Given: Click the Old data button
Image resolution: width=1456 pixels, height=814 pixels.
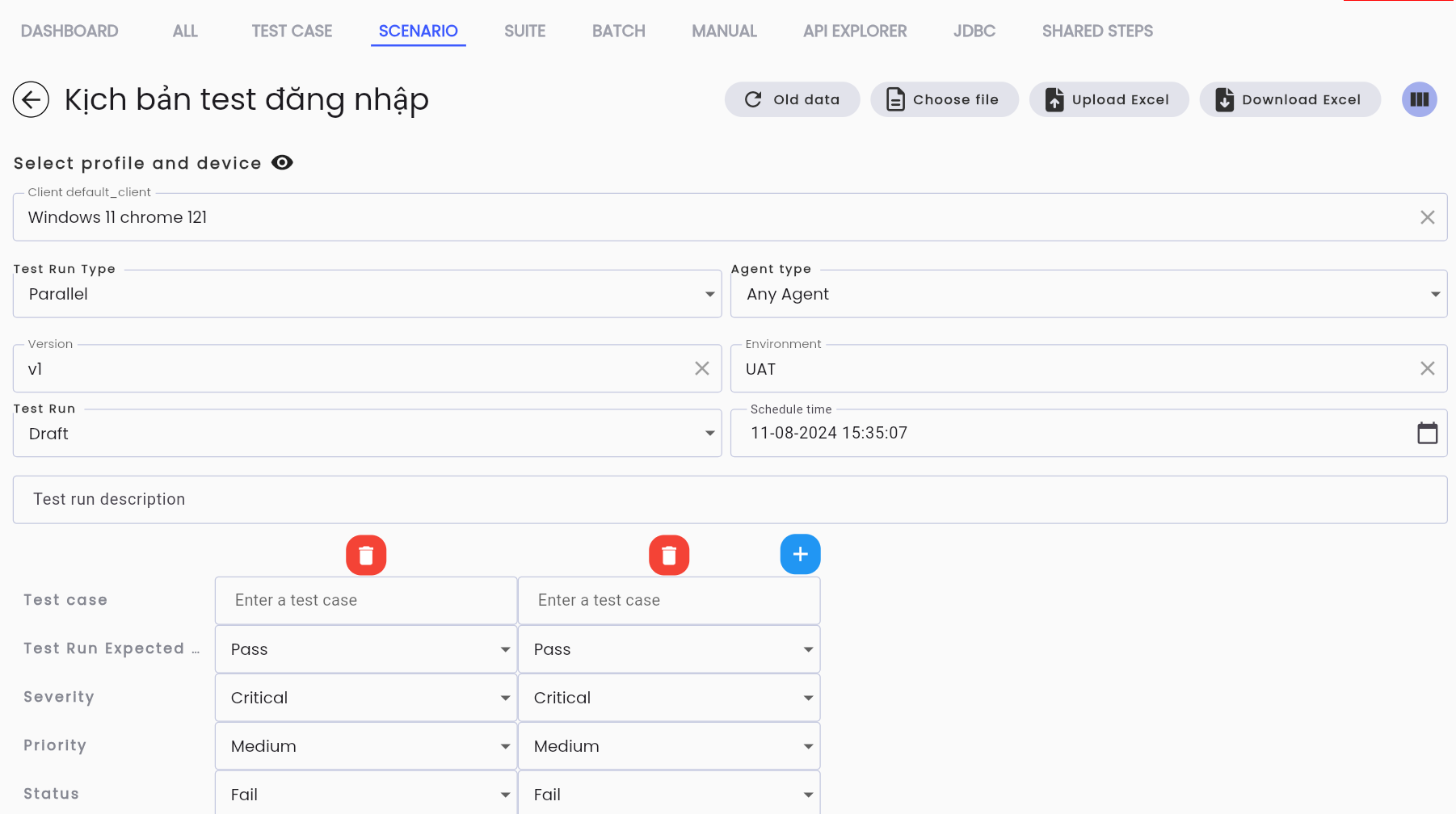Looking at the screenshot, I should (x=792, y=99).
